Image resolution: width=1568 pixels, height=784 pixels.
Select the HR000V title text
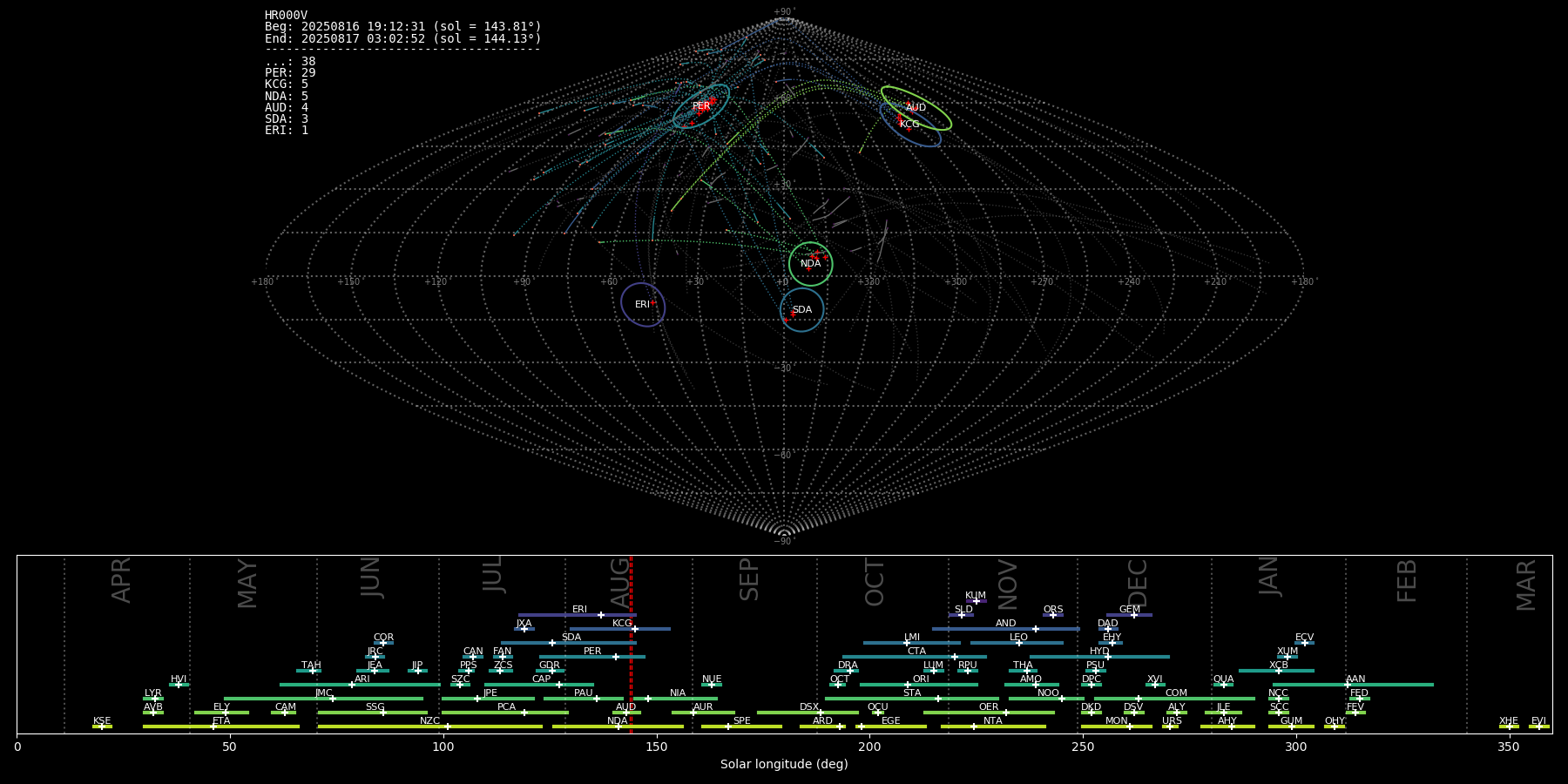(286, 16)
